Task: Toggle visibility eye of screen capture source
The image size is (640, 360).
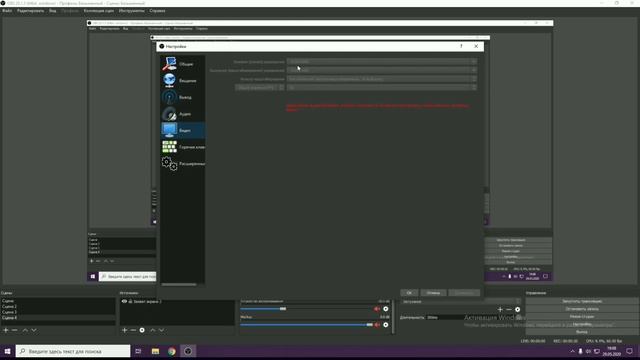Action: [x=124, y=301]
